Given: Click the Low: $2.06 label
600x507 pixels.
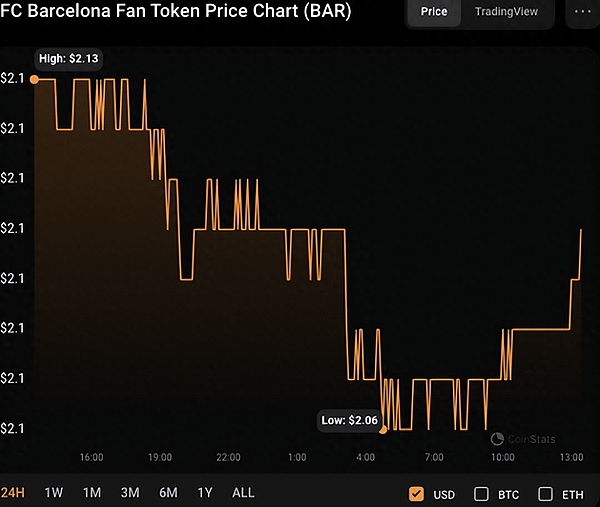Looking at the screenshot, I should click(x=349, y=420).
